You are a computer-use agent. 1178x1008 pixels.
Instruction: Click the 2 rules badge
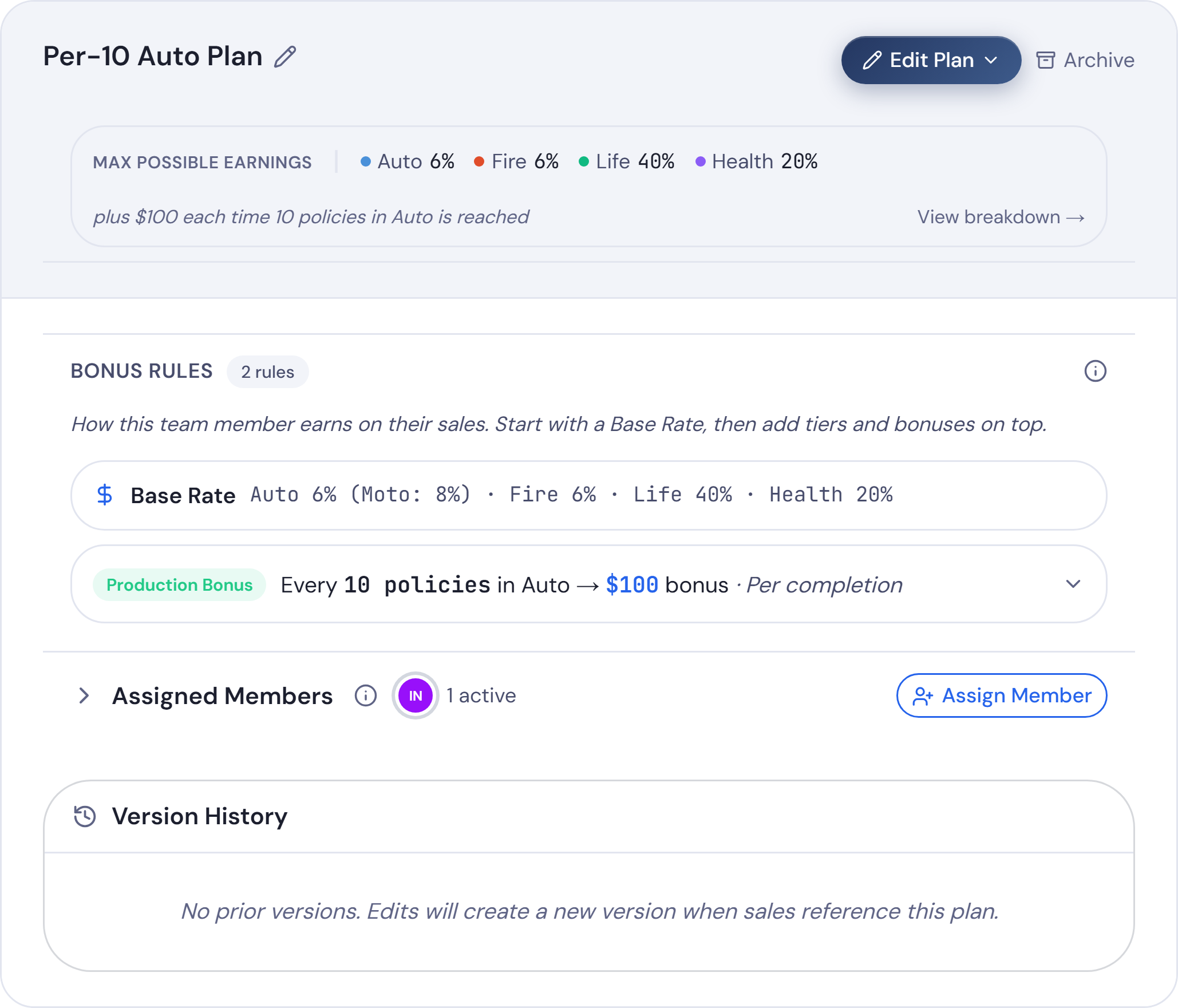pos(267,372)
